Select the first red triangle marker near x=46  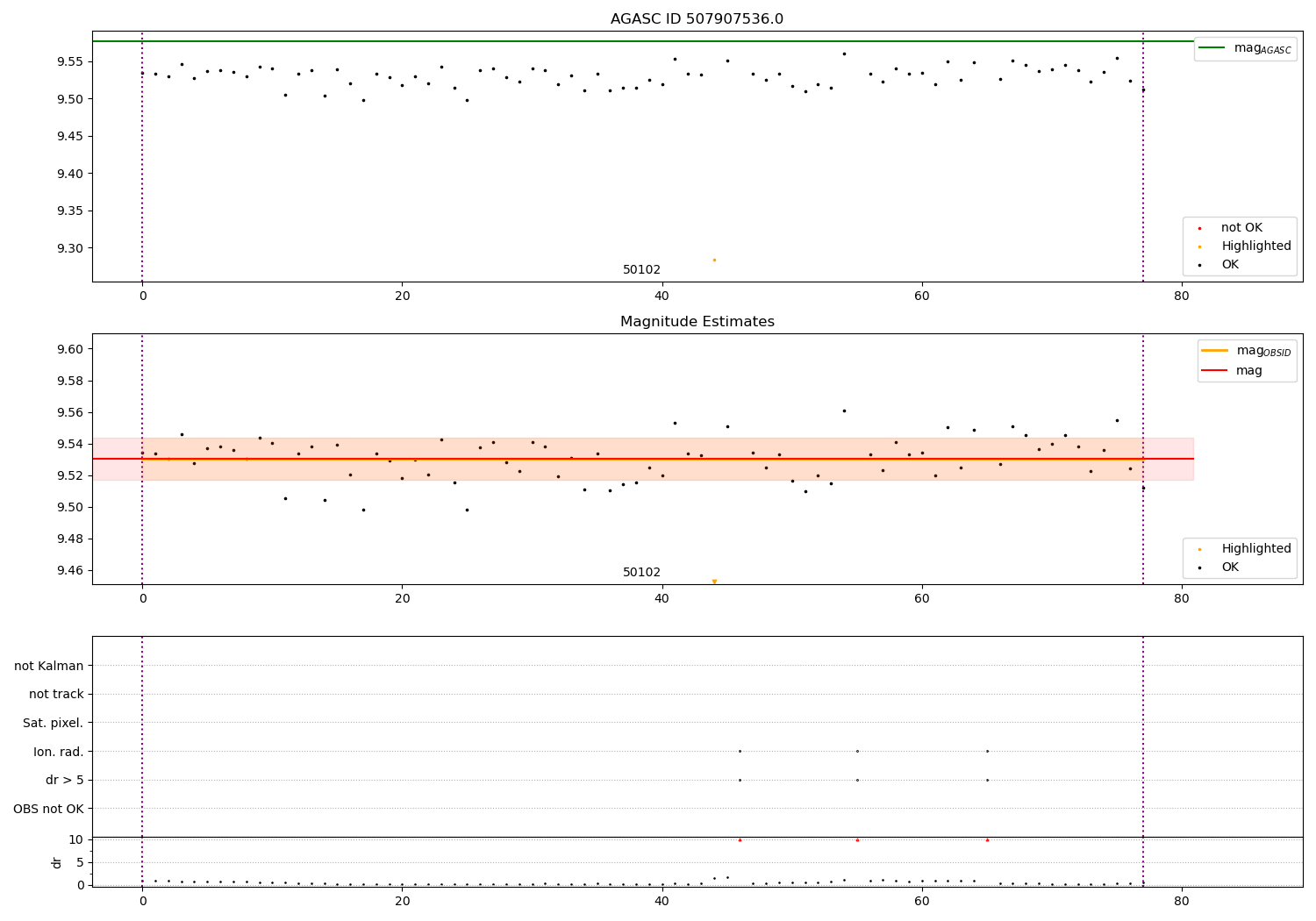click(x=740, y=839)
